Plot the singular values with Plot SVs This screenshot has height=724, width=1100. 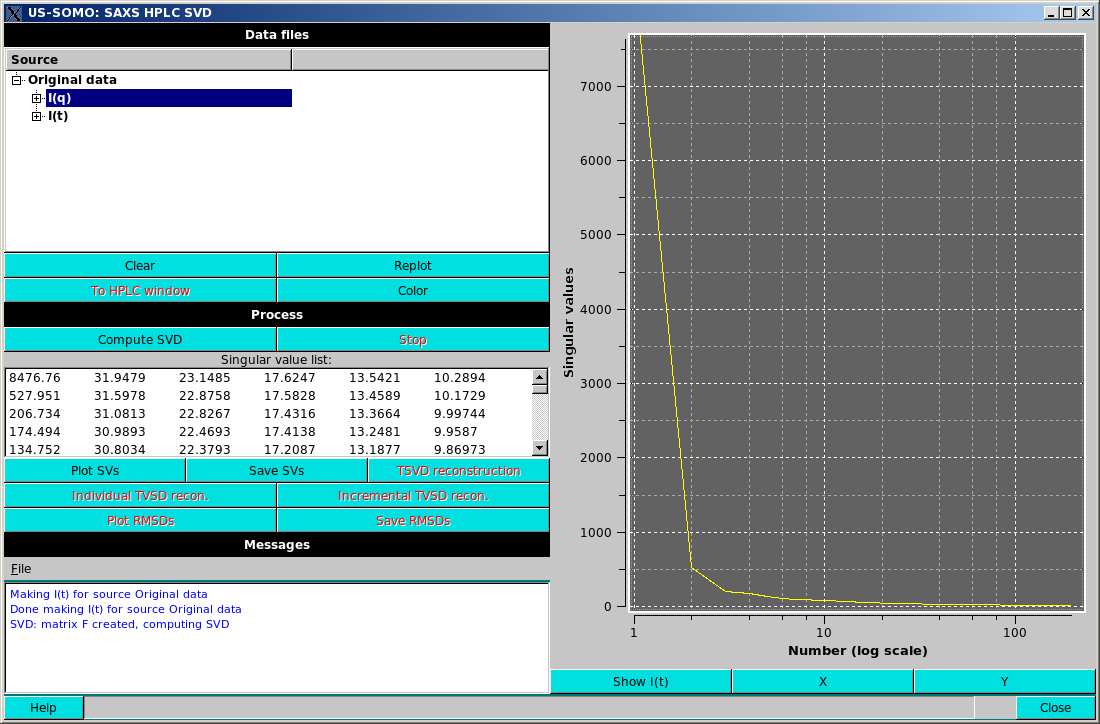coord(95,470)
